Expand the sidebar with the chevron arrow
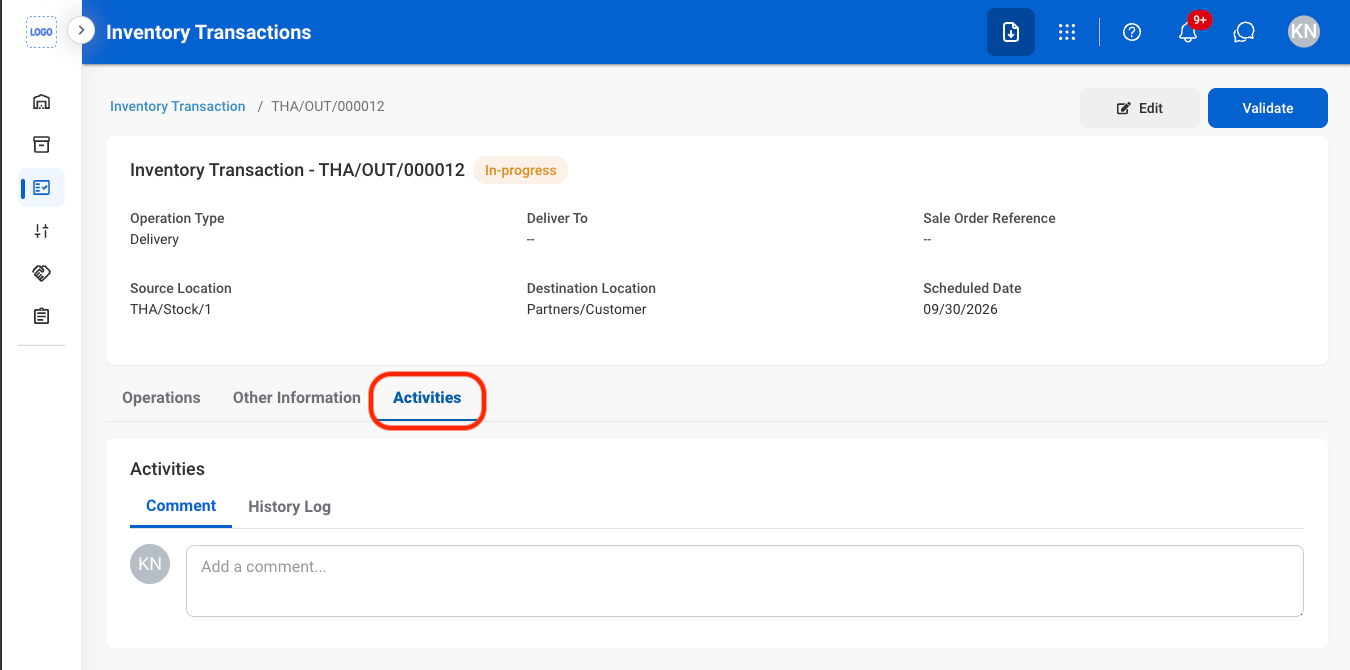Screen dimensions: 1350x670 (x=81, y=30)
